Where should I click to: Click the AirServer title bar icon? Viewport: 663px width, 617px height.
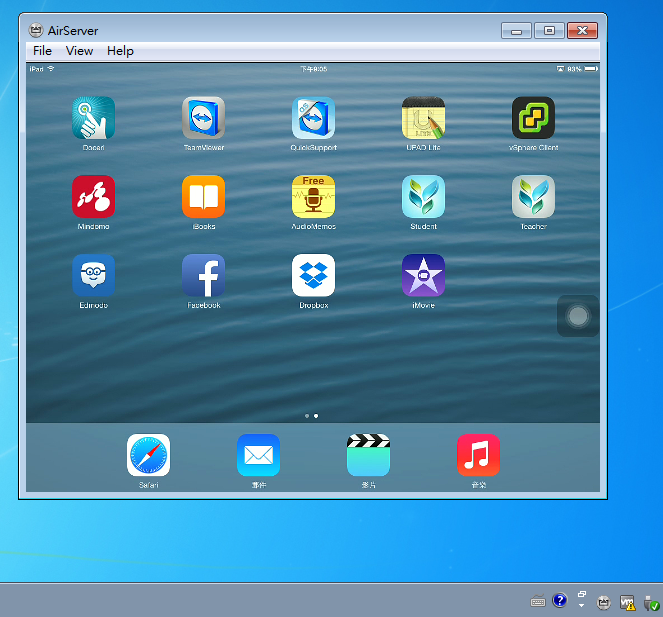coord(36,30)
